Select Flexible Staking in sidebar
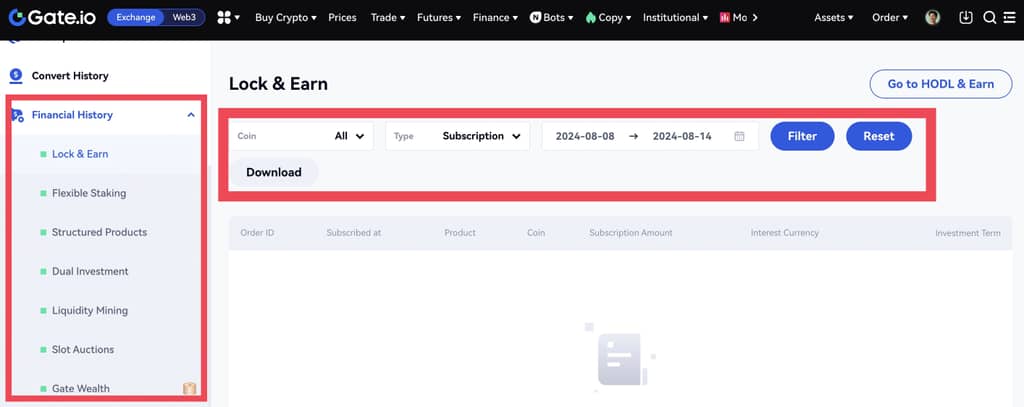The height and width of the screenshot is (407, 1024). click(89, 193)
